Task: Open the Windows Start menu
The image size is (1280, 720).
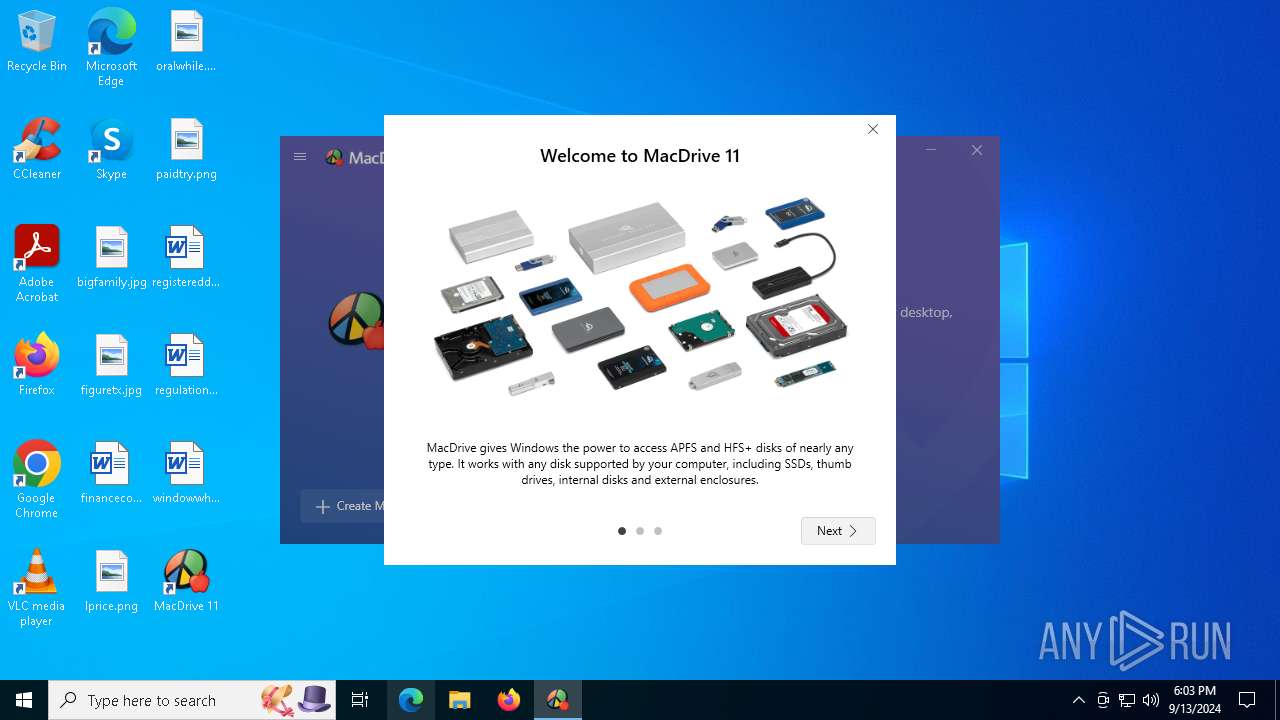Action: pyautogui.click(x=24, y=700)
